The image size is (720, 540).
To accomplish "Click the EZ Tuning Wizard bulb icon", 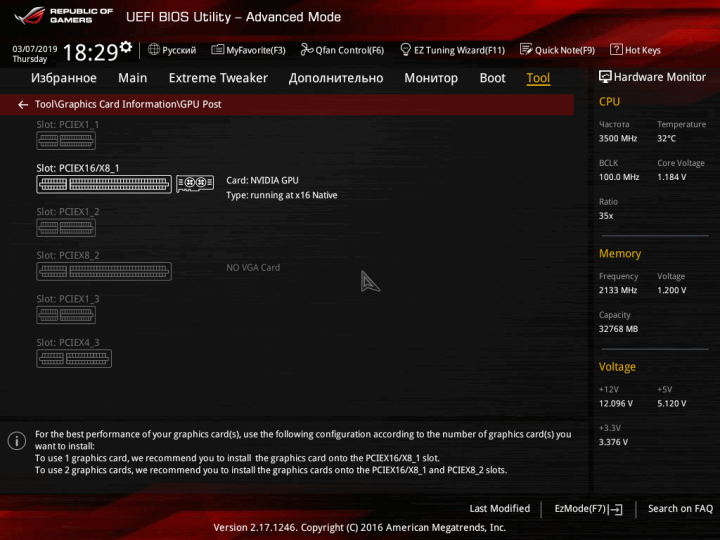I will pyautogui.click(x=405, y=50).
